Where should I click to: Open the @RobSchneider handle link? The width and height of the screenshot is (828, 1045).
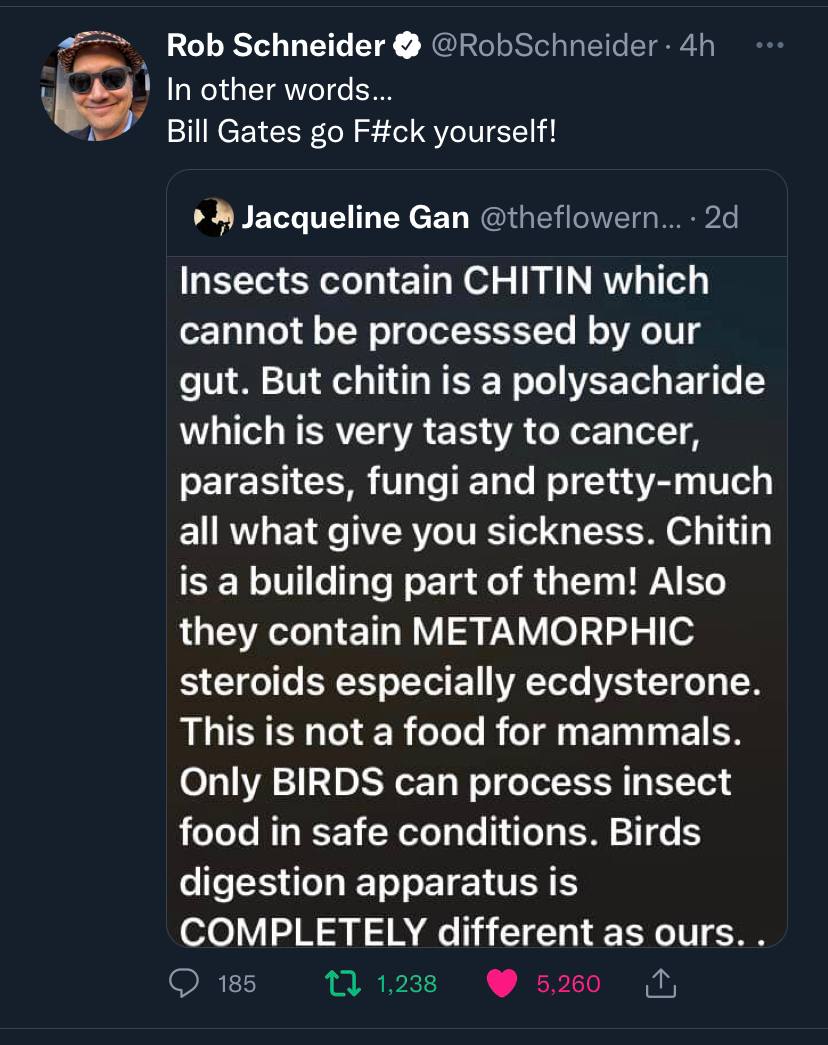543,45
